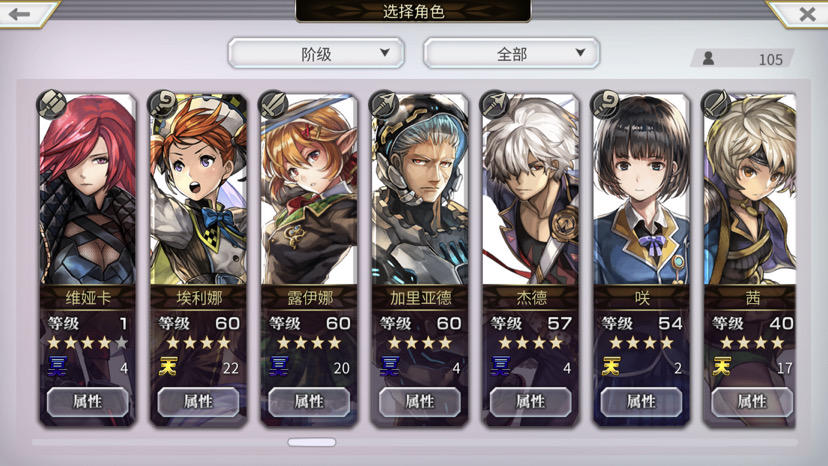Click weapon class icon on 维娅卡 card
Viewport: 828px width, 466px height.
51,104
